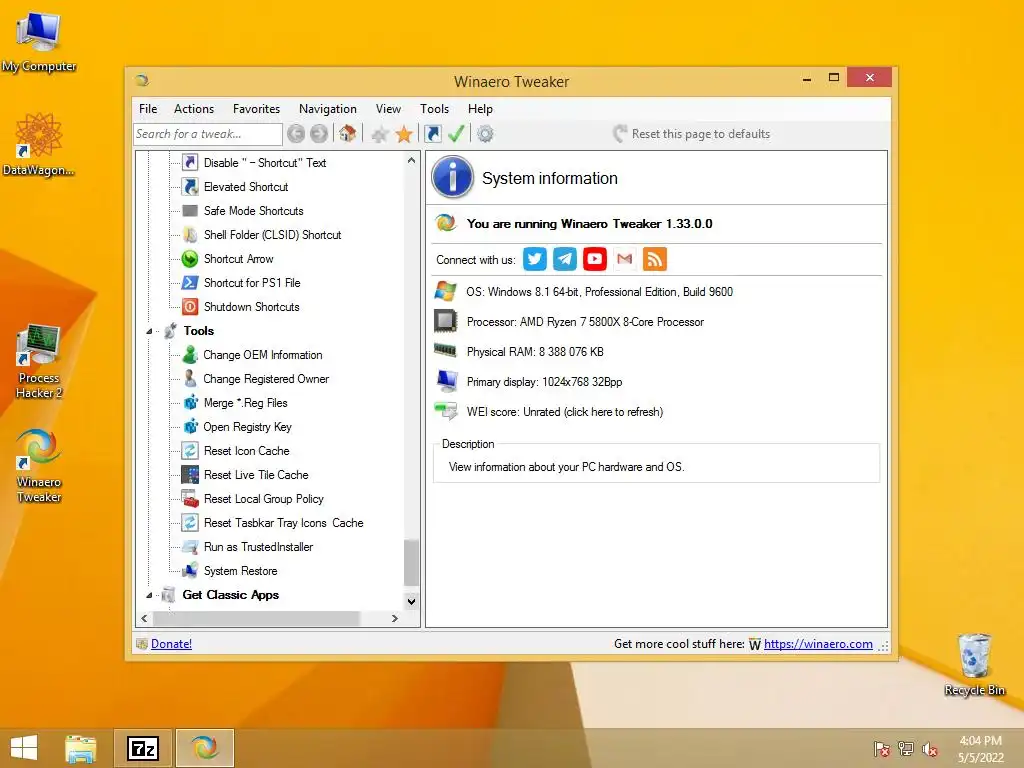Open the Navigation menu

[328, 109]
